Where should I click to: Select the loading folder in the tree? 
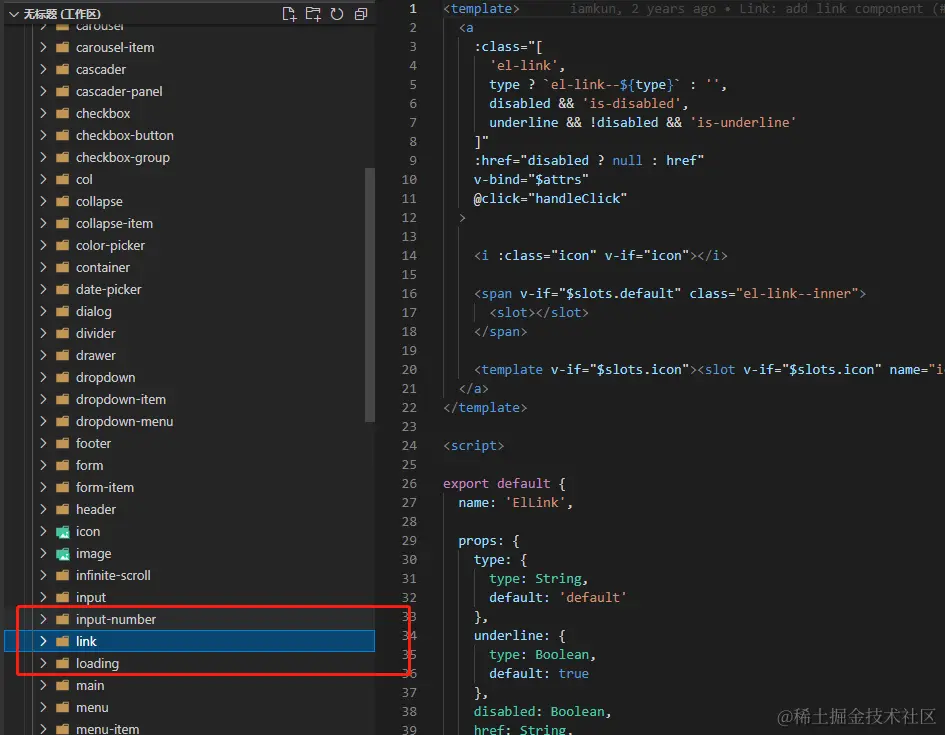[189, 664]
